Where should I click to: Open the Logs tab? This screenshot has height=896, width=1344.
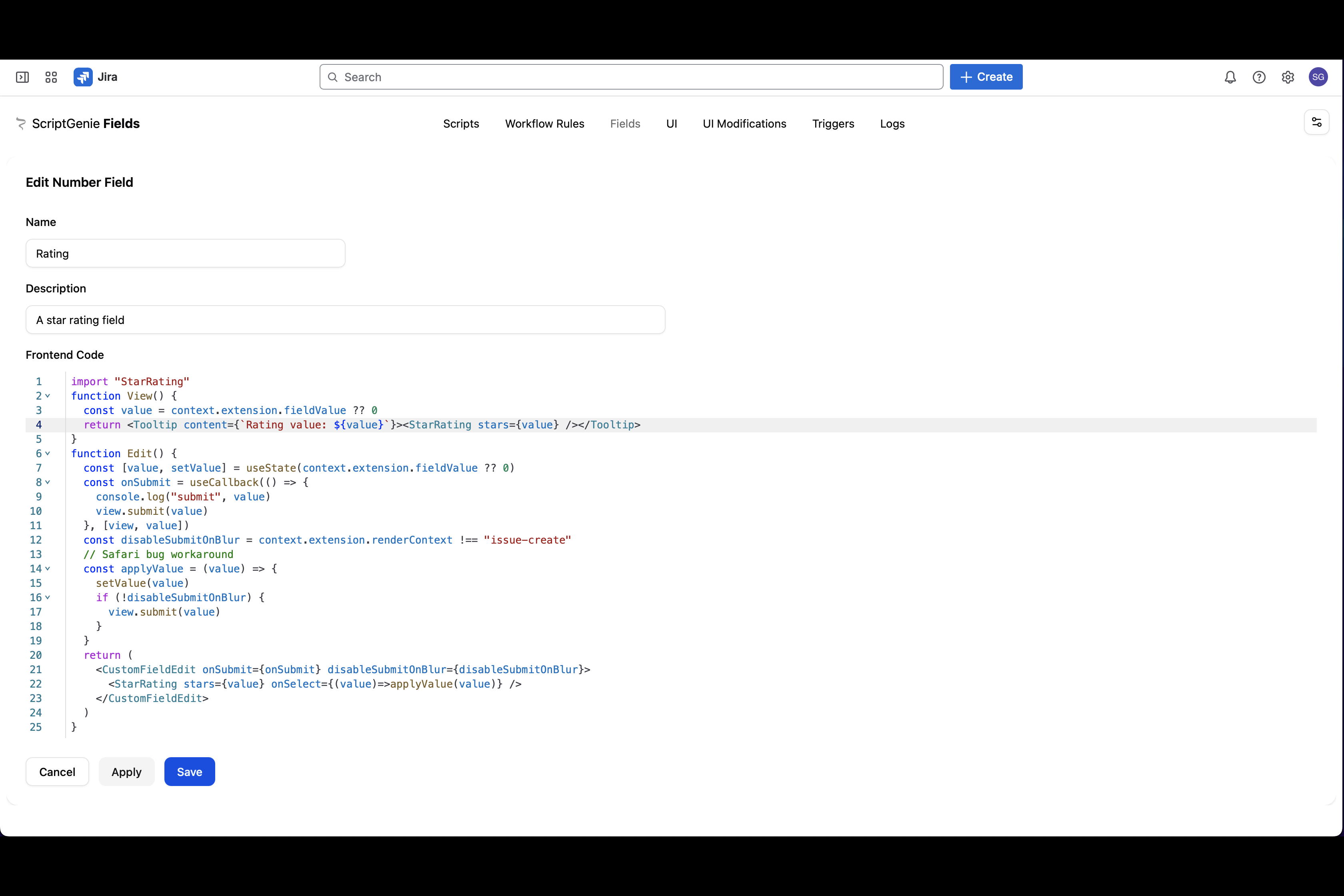892,124
